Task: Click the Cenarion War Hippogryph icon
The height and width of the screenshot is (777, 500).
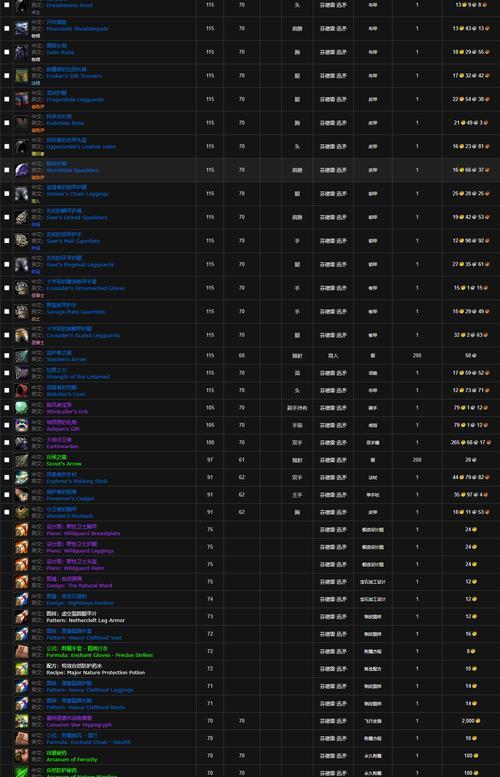Action: (x=21, y=721)
